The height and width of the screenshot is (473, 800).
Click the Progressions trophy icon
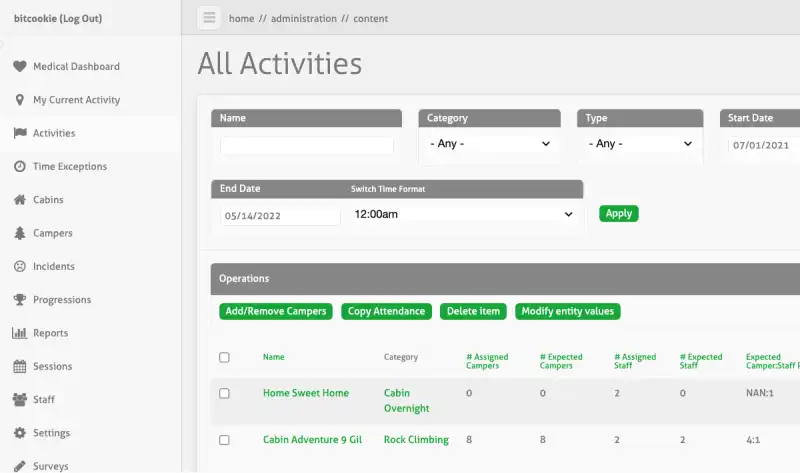pyautogui.click(x=19, y=300)
